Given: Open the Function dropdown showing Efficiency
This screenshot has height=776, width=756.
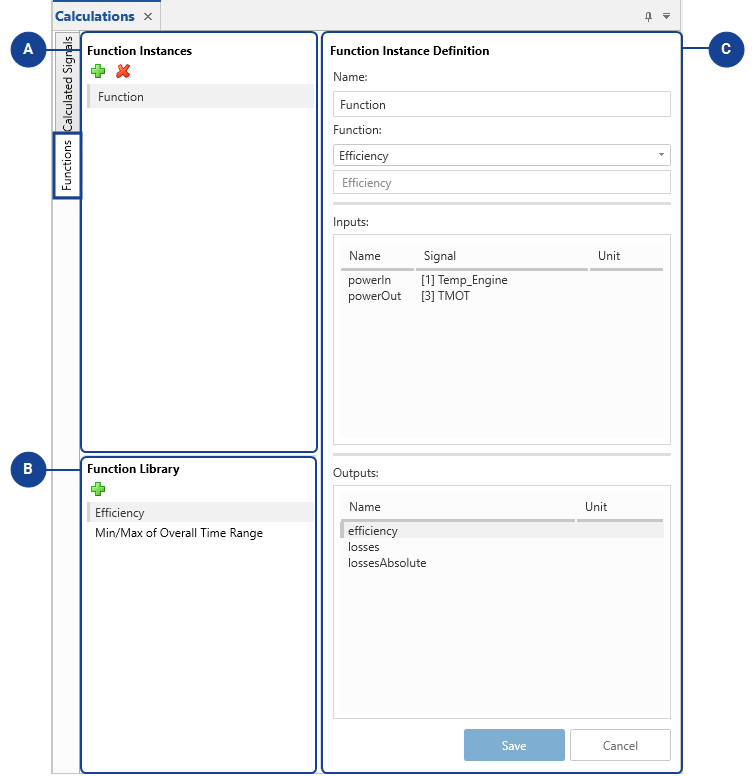Looking at the screenshot, I should (x=501, y=156).
